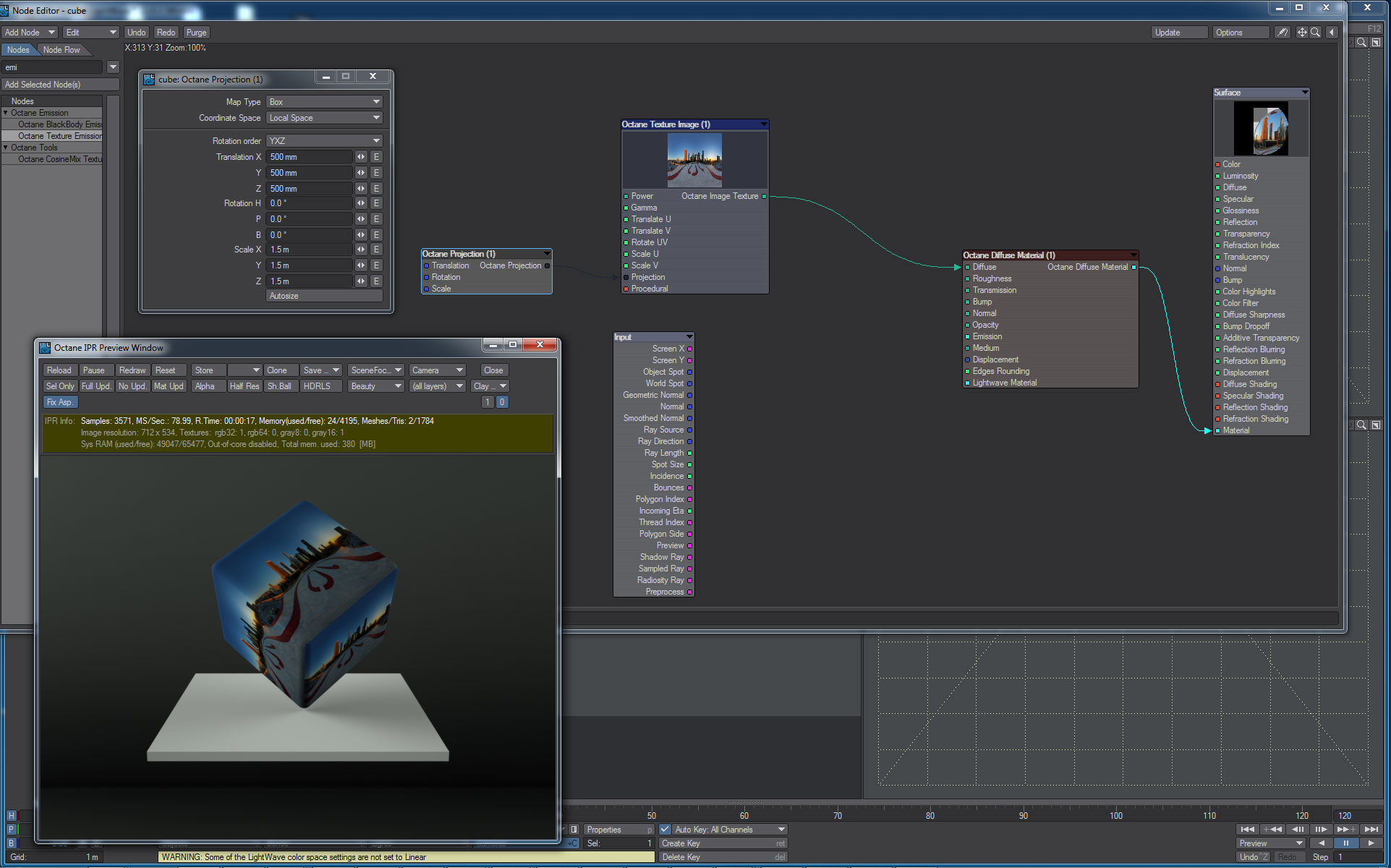Click the play forward button
This screenshot has height=868, width=1391.
point(1371,843)
